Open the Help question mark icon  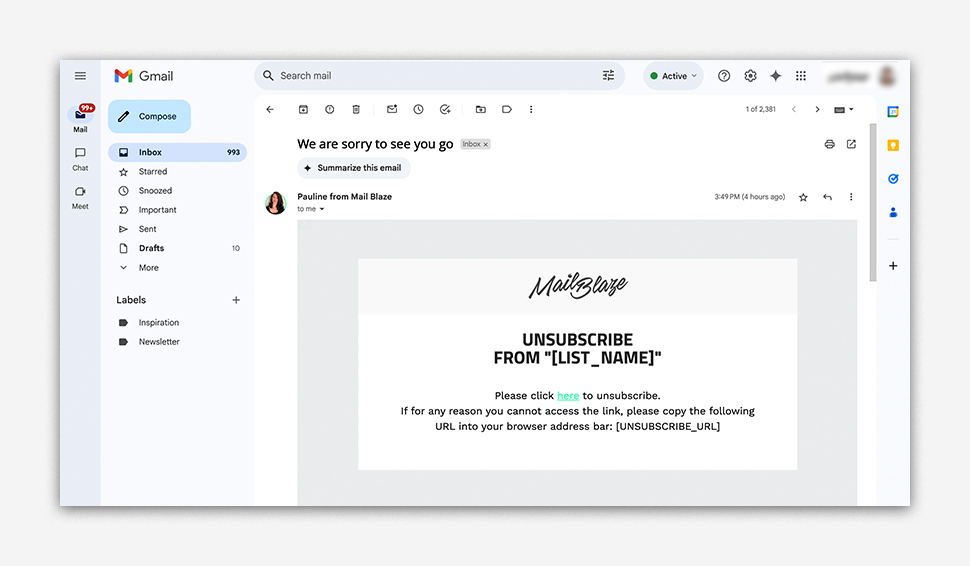pyautogui.click(x=724, y=76)
